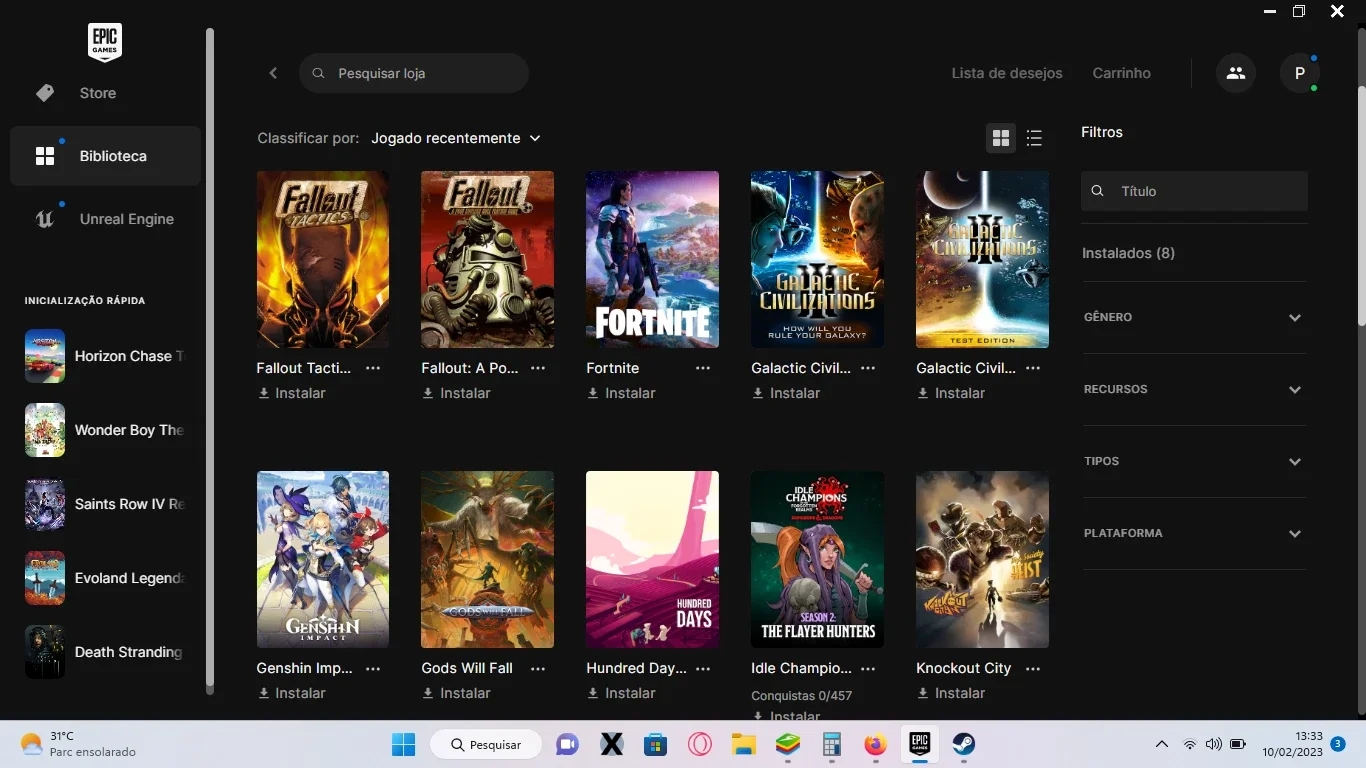The image size is (1366, 768).
Task: Filter by Instalados (8)
Action: [x=1128, y=253]
